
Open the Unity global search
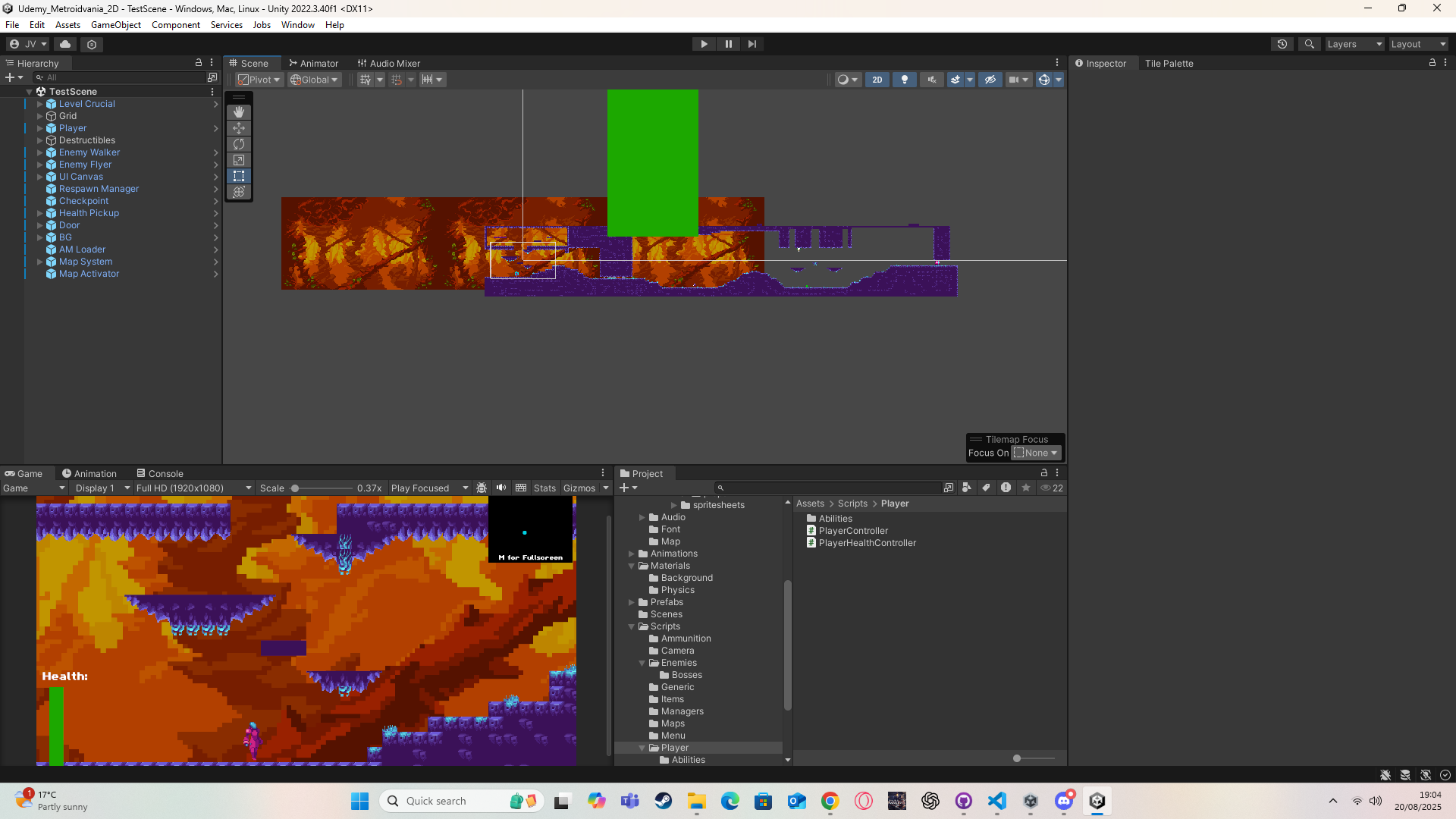[1310, 44]
